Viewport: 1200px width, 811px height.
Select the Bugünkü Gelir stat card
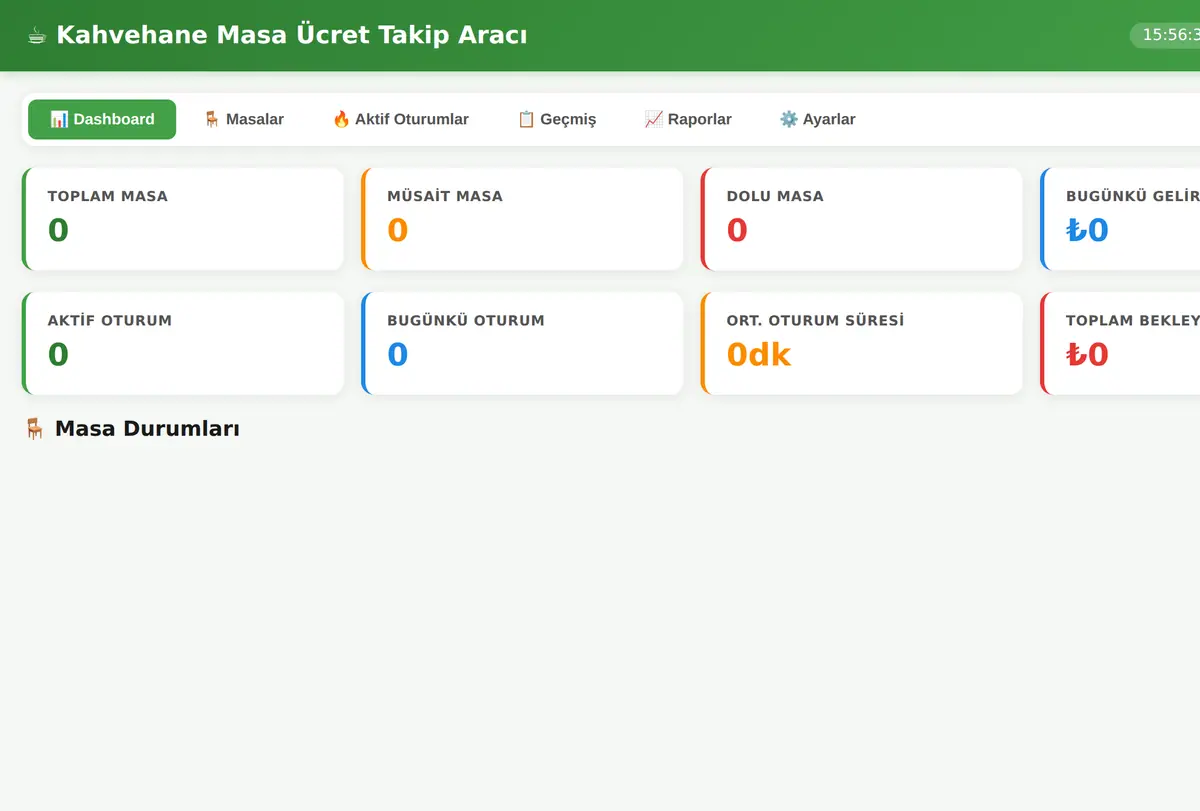point(1120,219)
